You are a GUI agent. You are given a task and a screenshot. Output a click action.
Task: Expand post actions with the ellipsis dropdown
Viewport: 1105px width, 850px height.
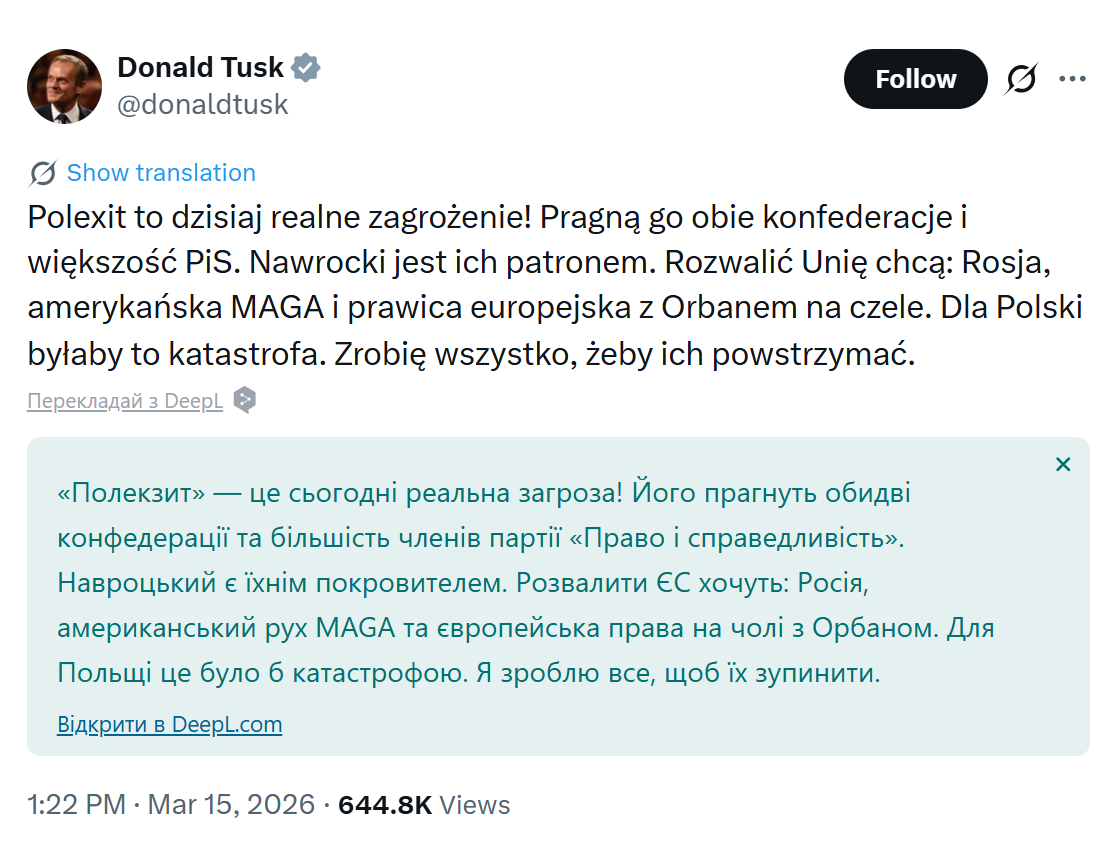click(x=1072, y=78)
